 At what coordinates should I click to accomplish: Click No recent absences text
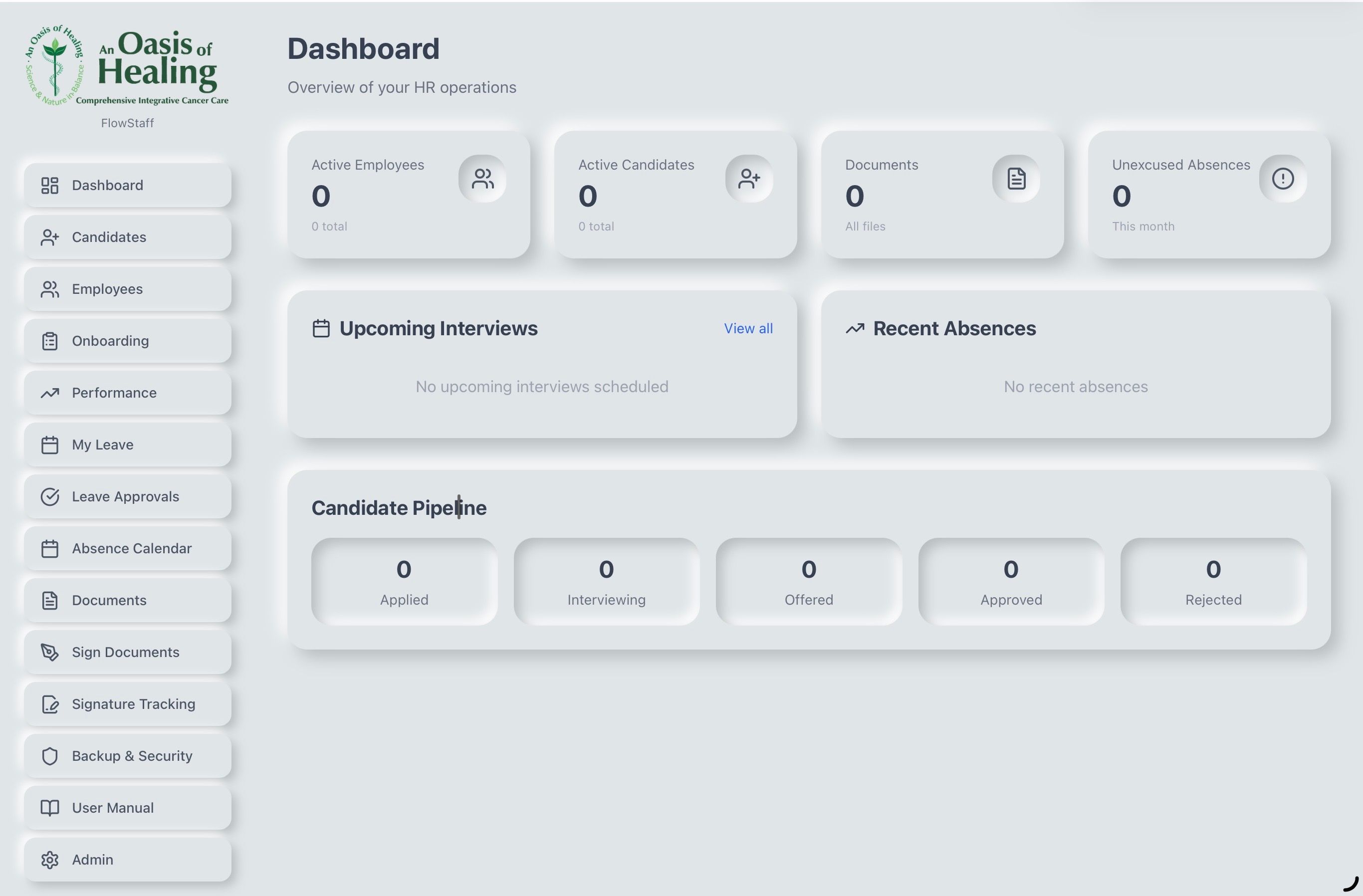[1076, 387]
